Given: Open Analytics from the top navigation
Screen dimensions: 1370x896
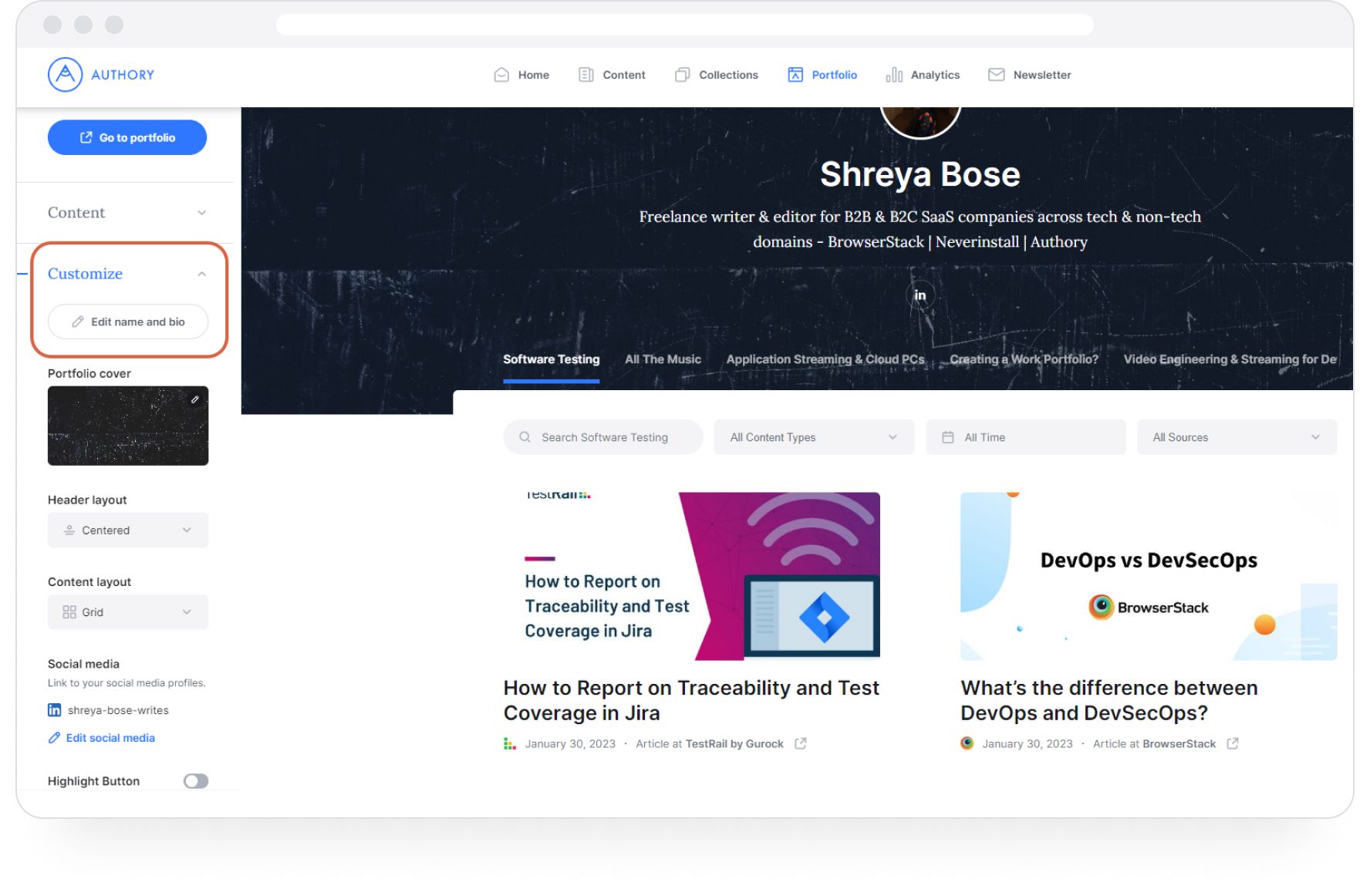Looking at the screenshot, I should click(x=923, y=75).
